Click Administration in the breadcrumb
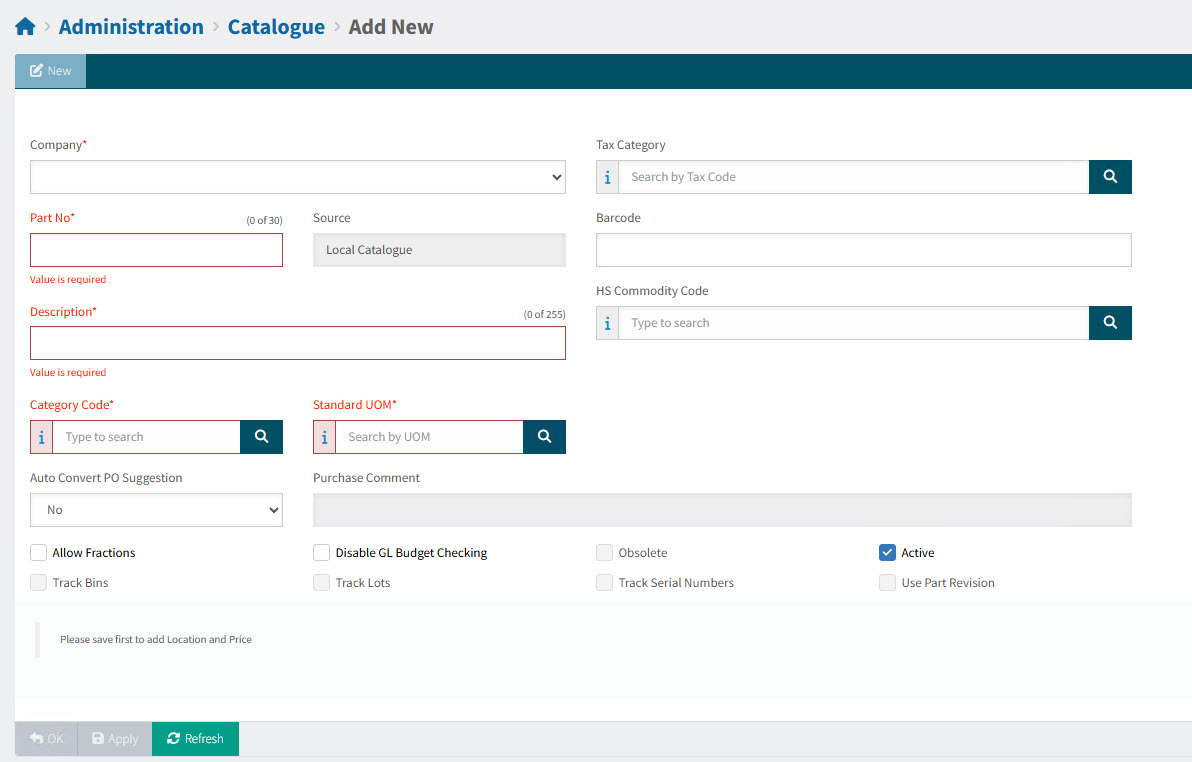1192x762 pixels. [x=131, y=26]
